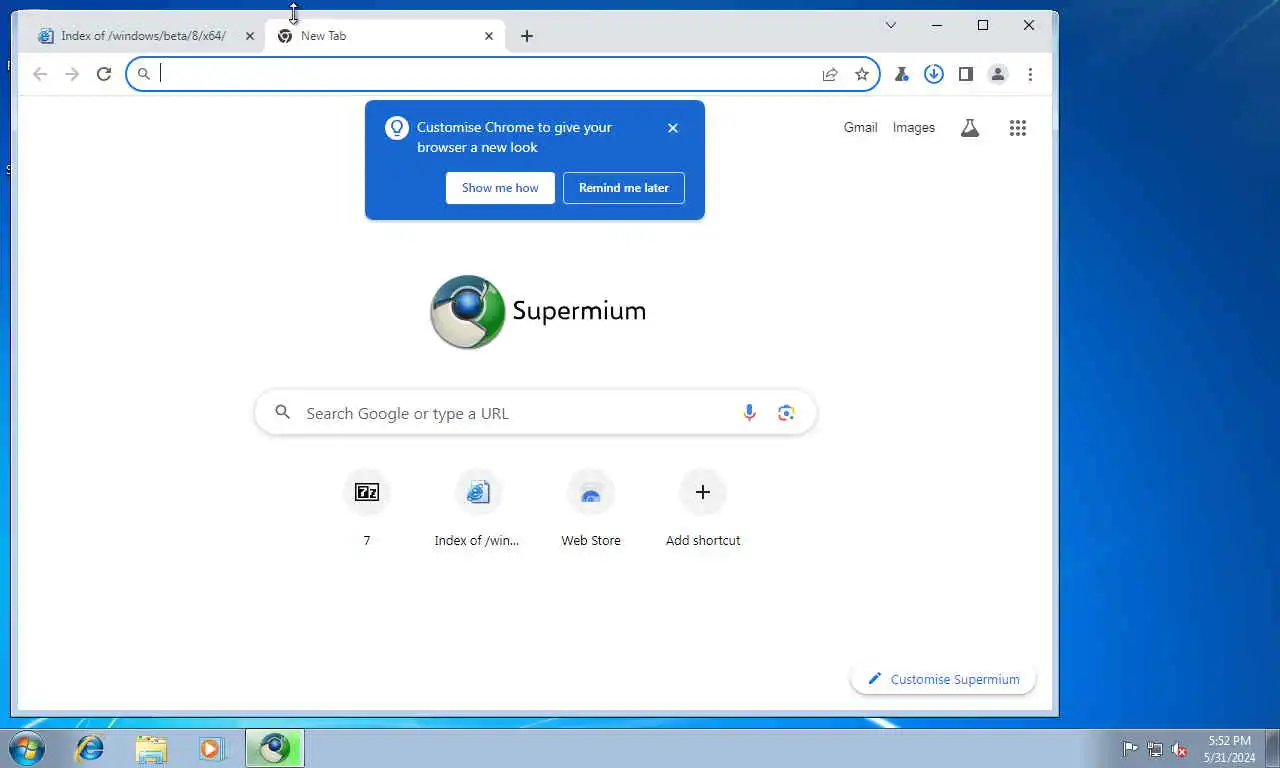1280x768 pixels.
Task: Close the New Tab tab
Action: click(489, 36)
